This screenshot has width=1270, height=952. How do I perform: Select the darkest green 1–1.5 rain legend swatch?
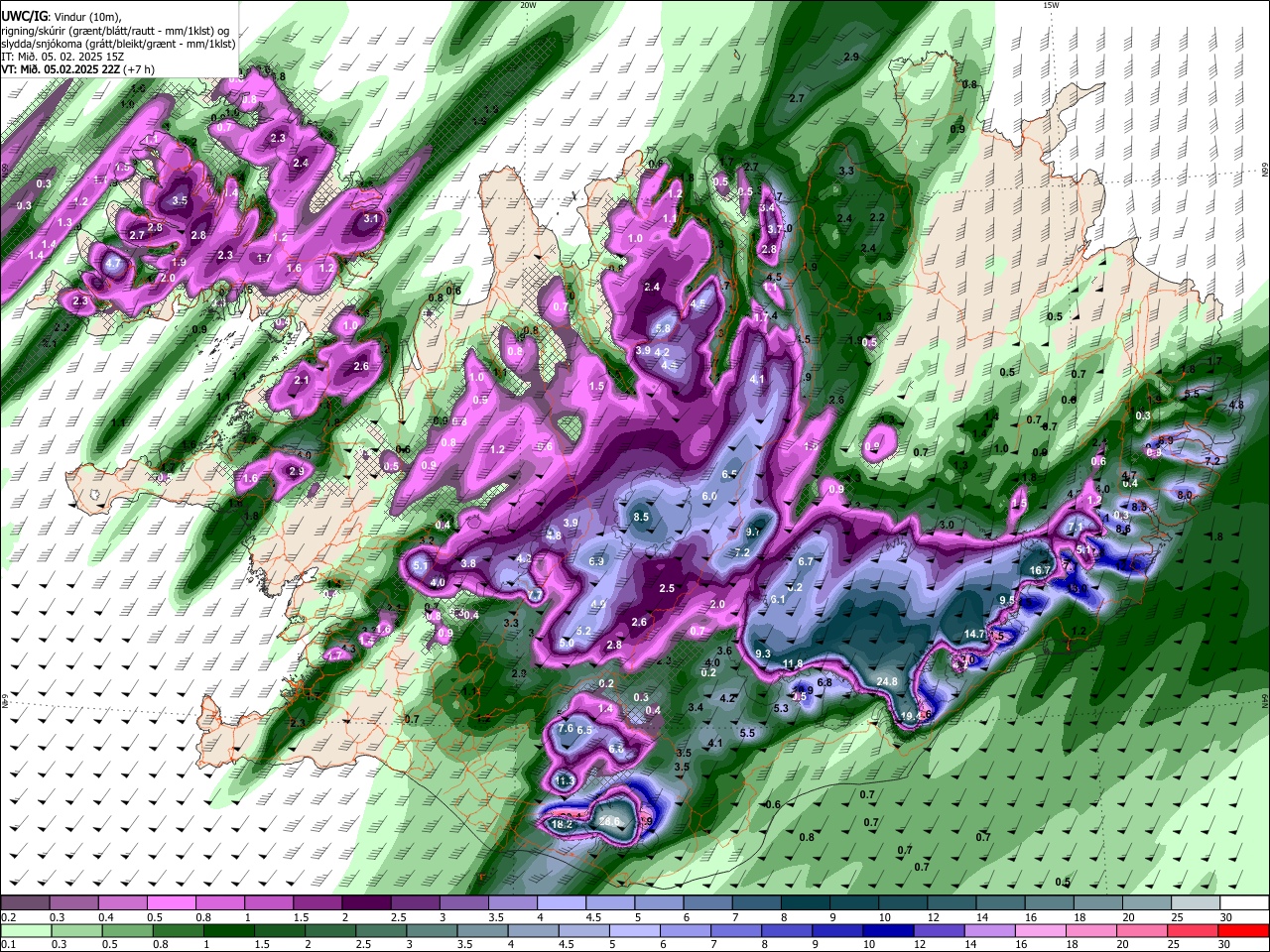coord(228,930)
